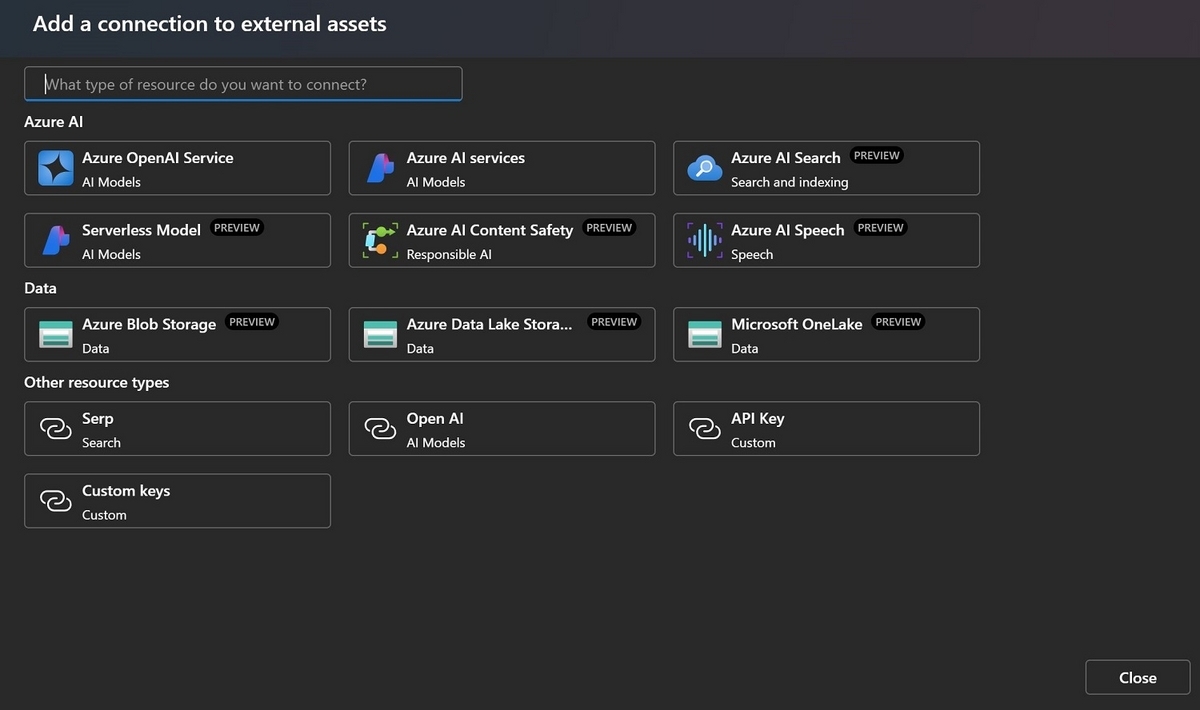Click the Open AI link icon
Image resolution: width=1200 pixels, height=710 pixels.
(x=380, y=429)
